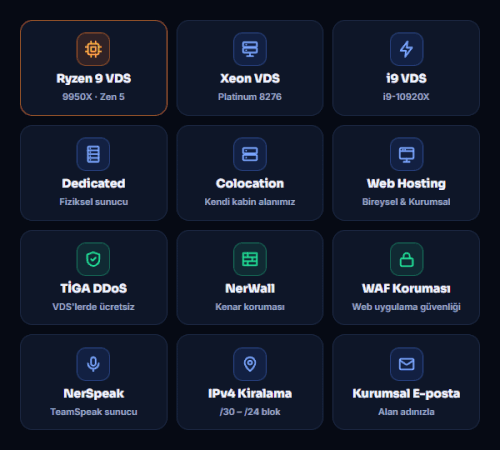This screenshot has height=450, width=500.
Task: Click the "Platinum 8276" subtitle
Action: click(250, 97)
